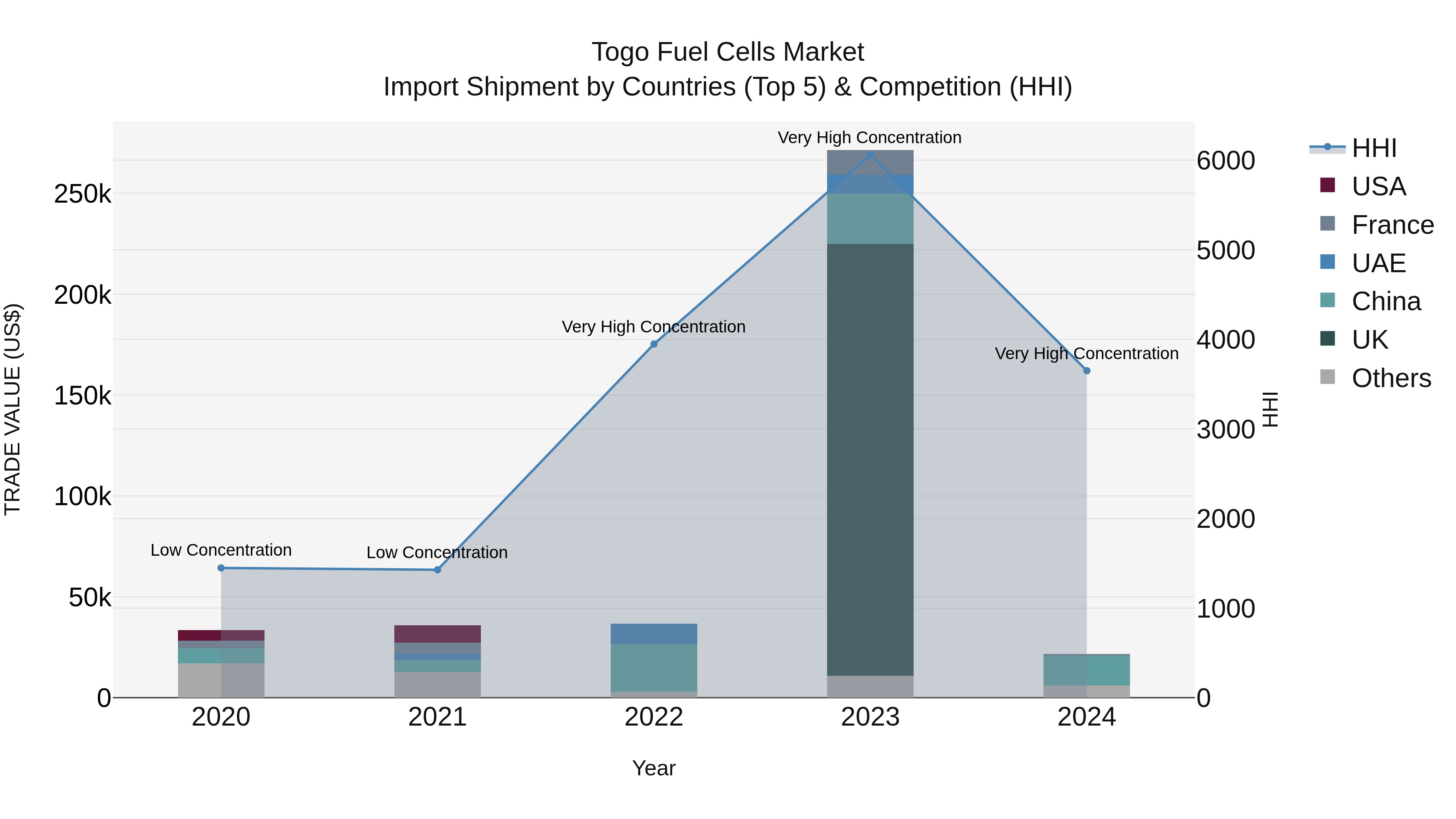Click the 'Low Concentration' label above 2021

(x=438, y=552)
